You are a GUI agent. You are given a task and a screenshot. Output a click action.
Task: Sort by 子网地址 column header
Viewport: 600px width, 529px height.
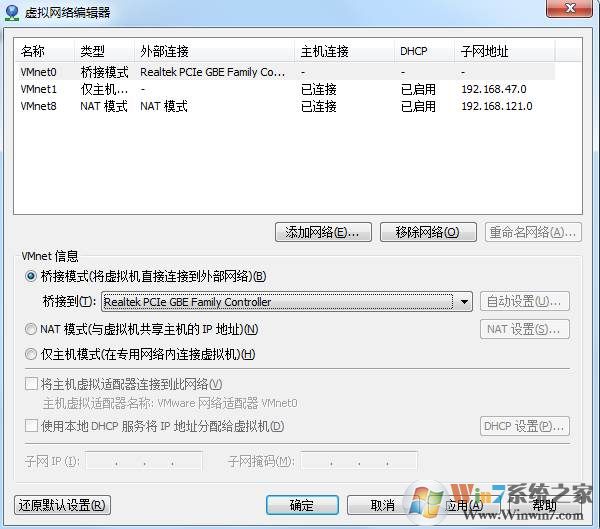click(x=505, y=51)
